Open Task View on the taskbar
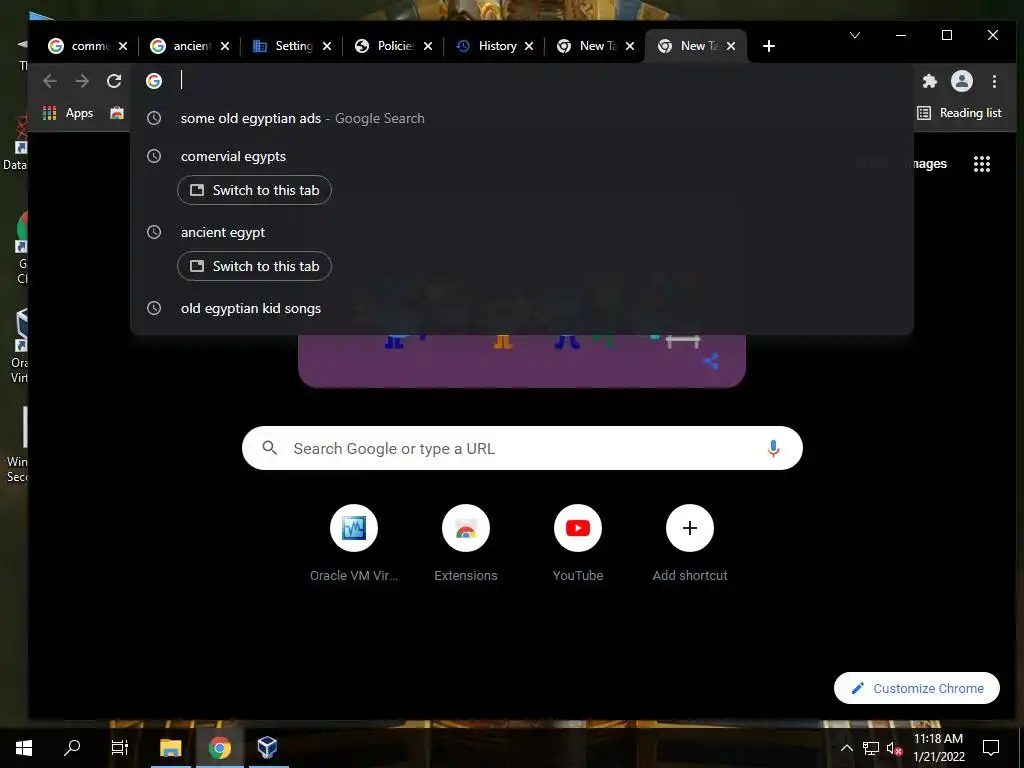 (x=120, y=747)
